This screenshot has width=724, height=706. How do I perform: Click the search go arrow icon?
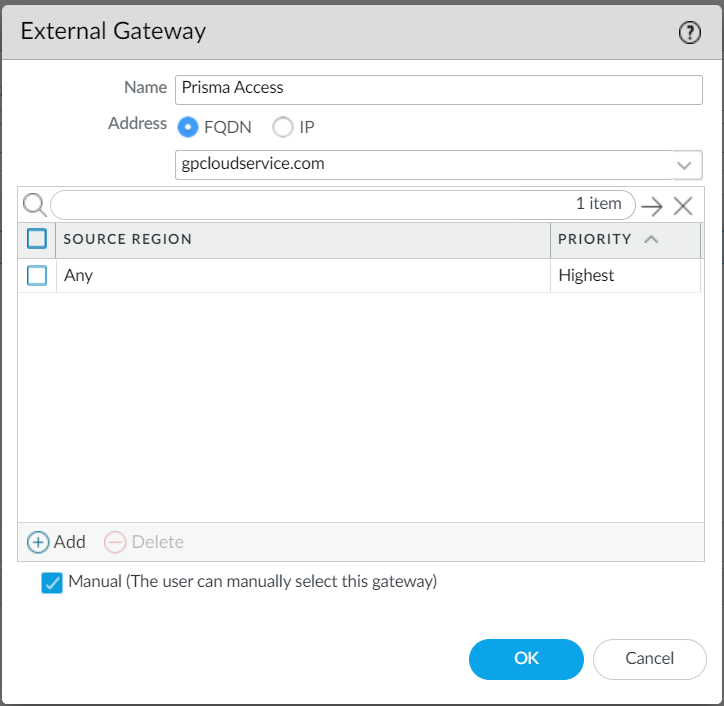(652, 206)
